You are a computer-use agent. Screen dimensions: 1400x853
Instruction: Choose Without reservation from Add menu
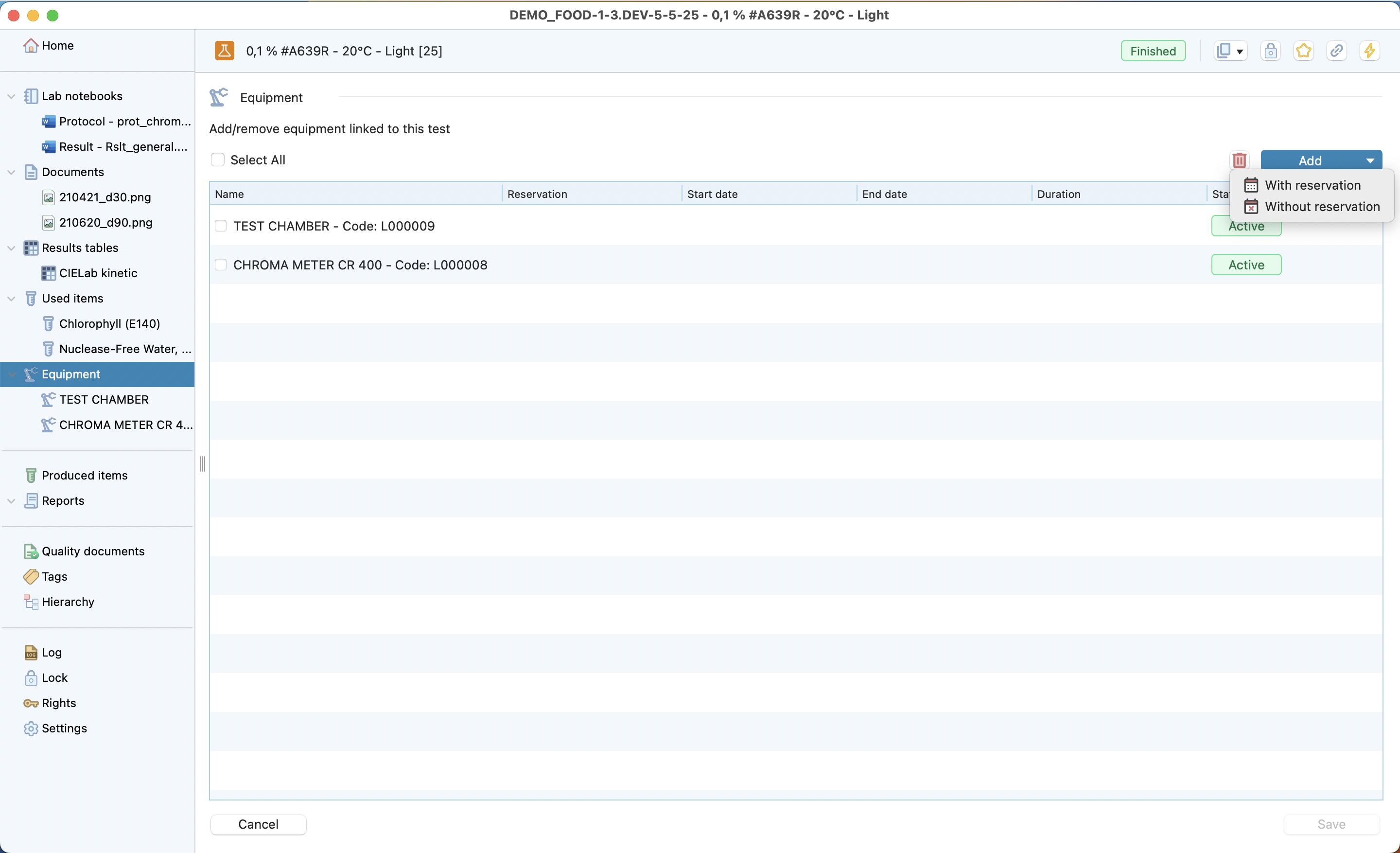coord(1322,207)
